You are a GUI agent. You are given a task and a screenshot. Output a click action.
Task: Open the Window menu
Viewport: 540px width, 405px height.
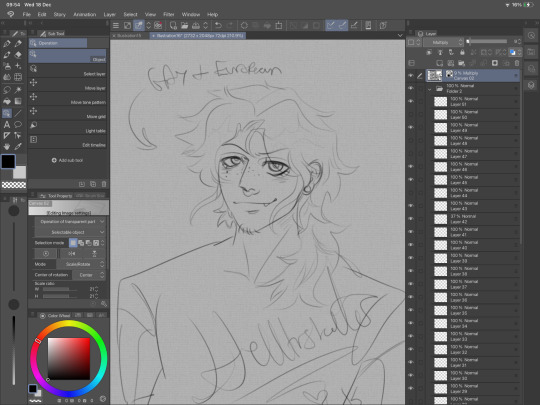pos(191,14)
